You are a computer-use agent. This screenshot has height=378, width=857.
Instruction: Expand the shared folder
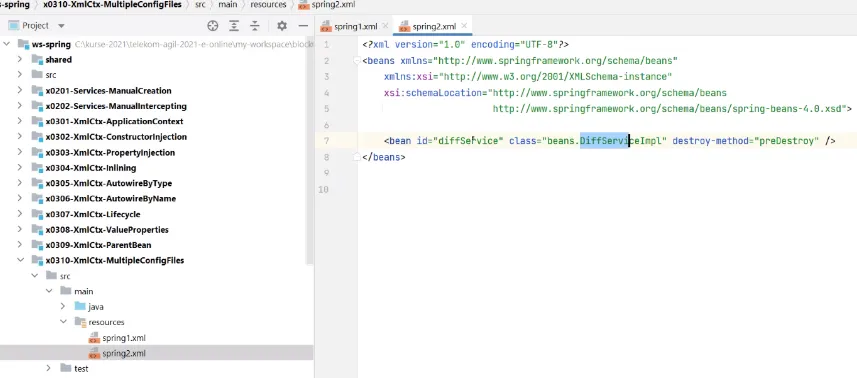20,59
